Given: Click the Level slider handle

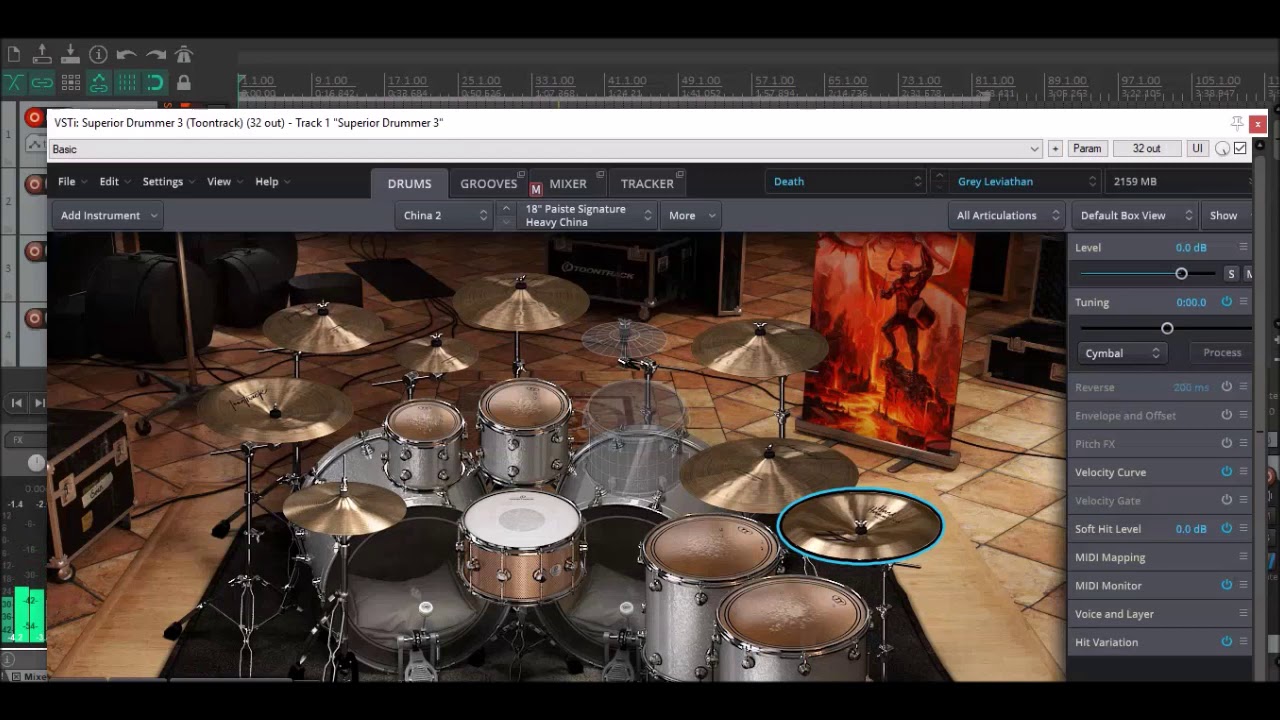Looking at the screenshot, I should [x=1181, y=274].
